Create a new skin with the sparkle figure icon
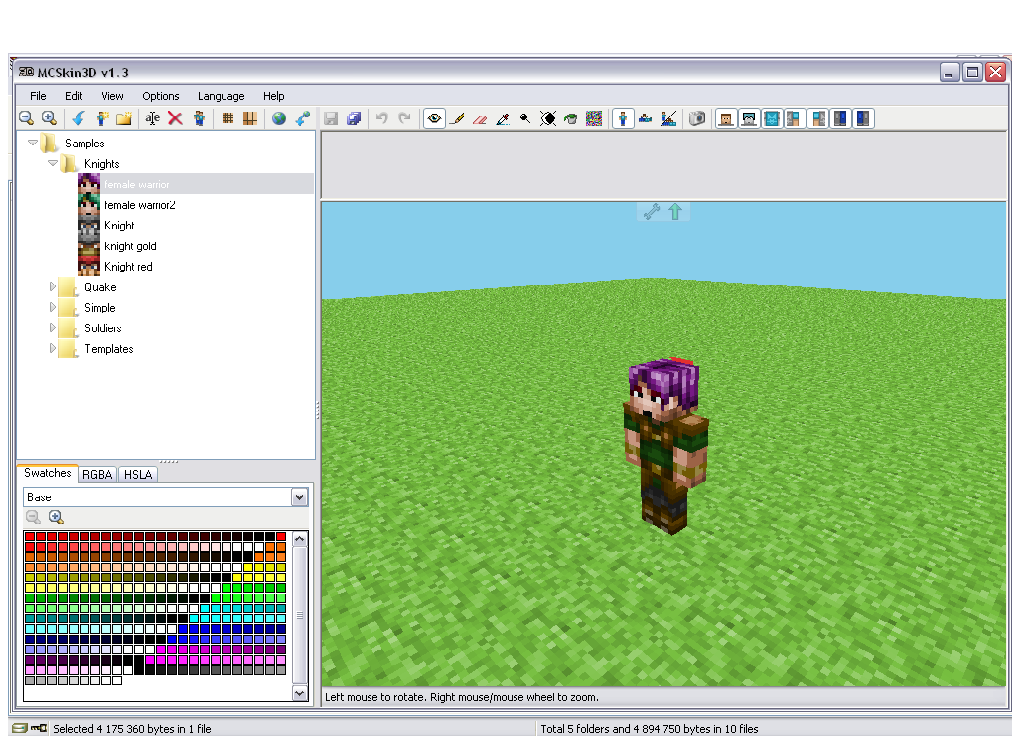 coord(102,118)
